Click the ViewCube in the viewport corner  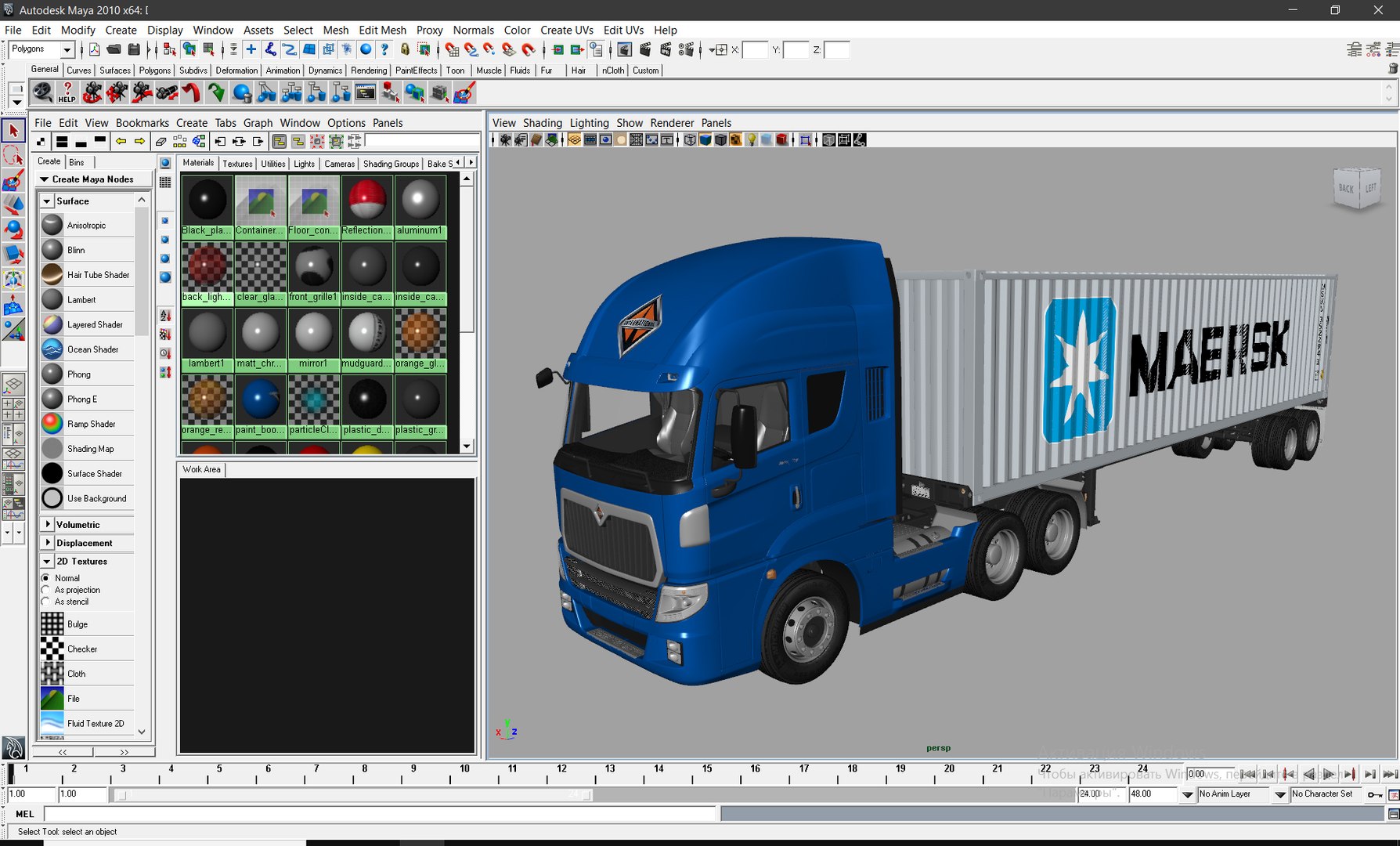point(1357,188)
